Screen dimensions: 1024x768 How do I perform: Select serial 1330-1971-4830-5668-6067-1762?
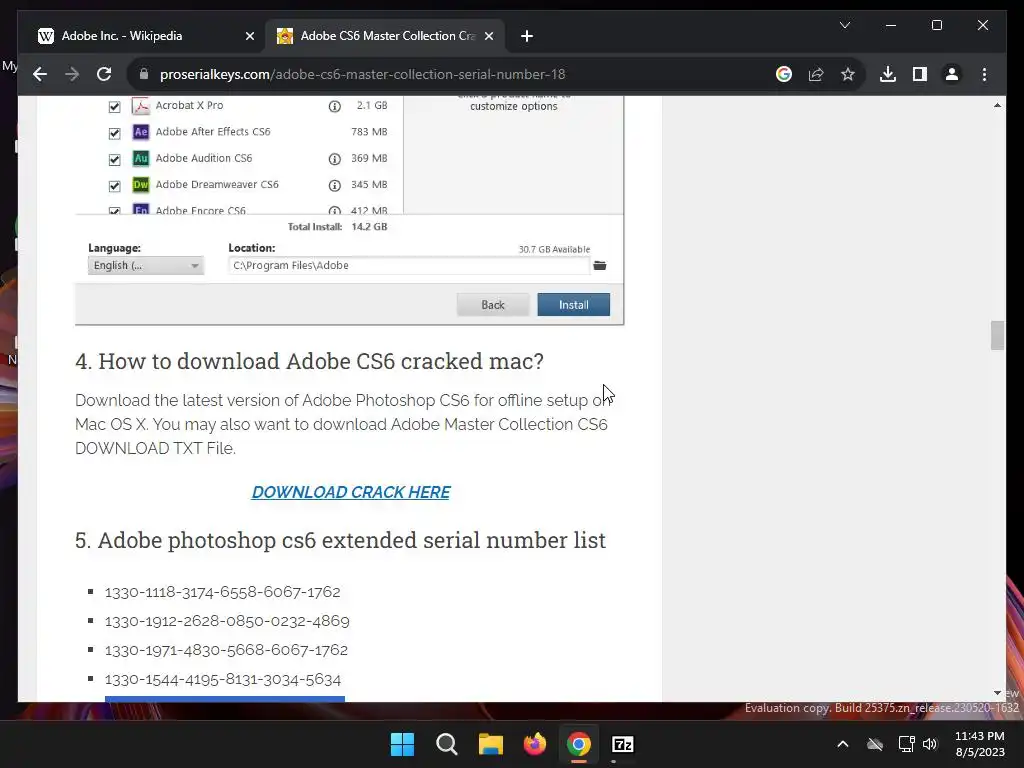pyautogui.click(x=226, y=650)
